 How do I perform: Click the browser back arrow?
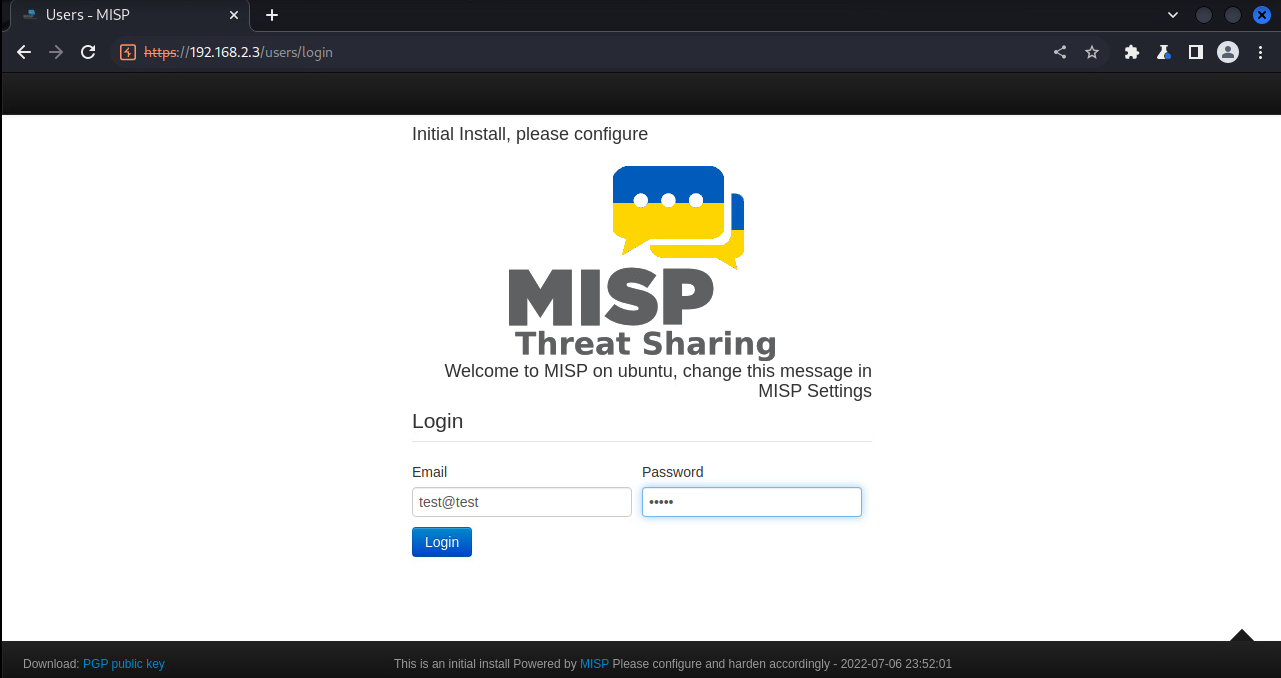pos(24,52)
